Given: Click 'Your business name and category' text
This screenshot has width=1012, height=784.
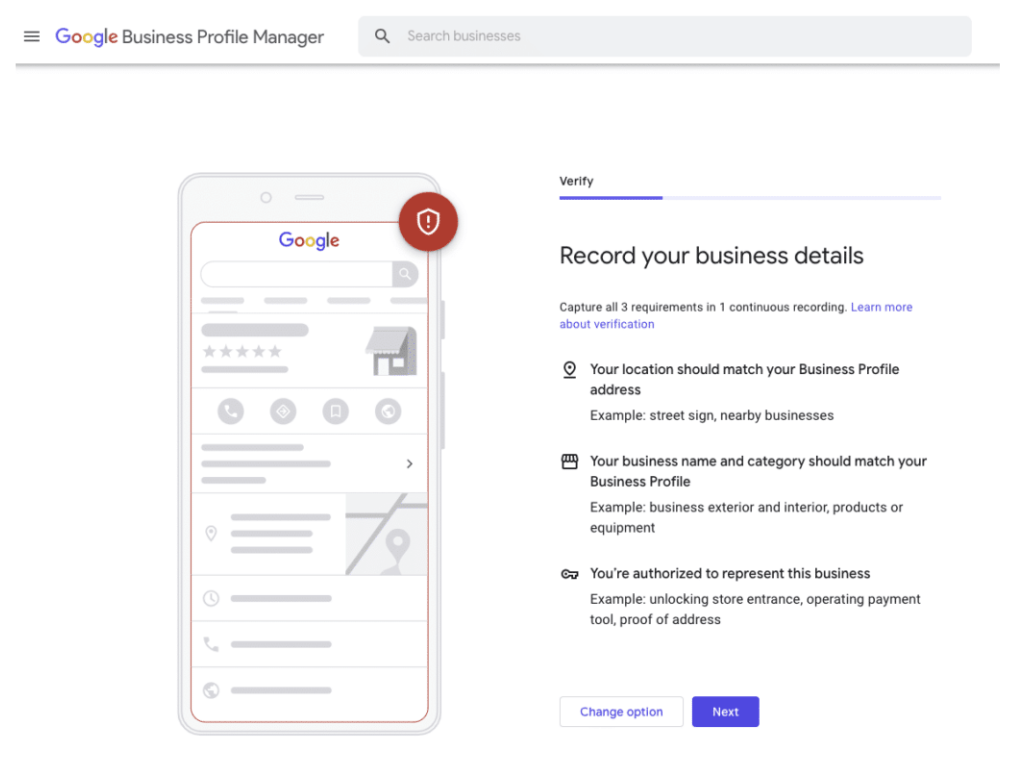Looking at the screenshot, I should (758, 471).
